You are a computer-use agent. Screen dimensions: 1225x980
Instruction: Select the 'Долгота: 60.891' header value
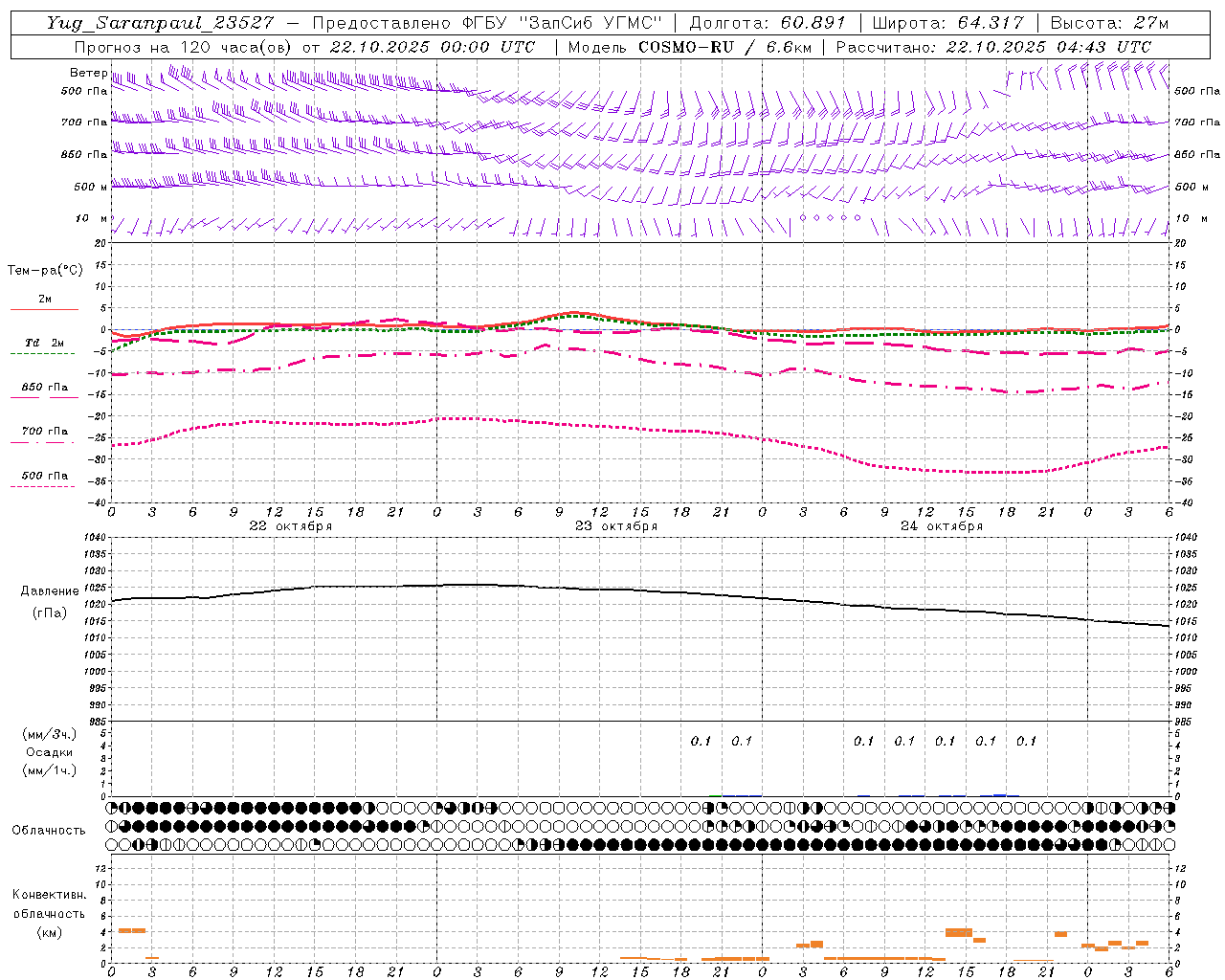pyautogui.click(x=768, y=23)
